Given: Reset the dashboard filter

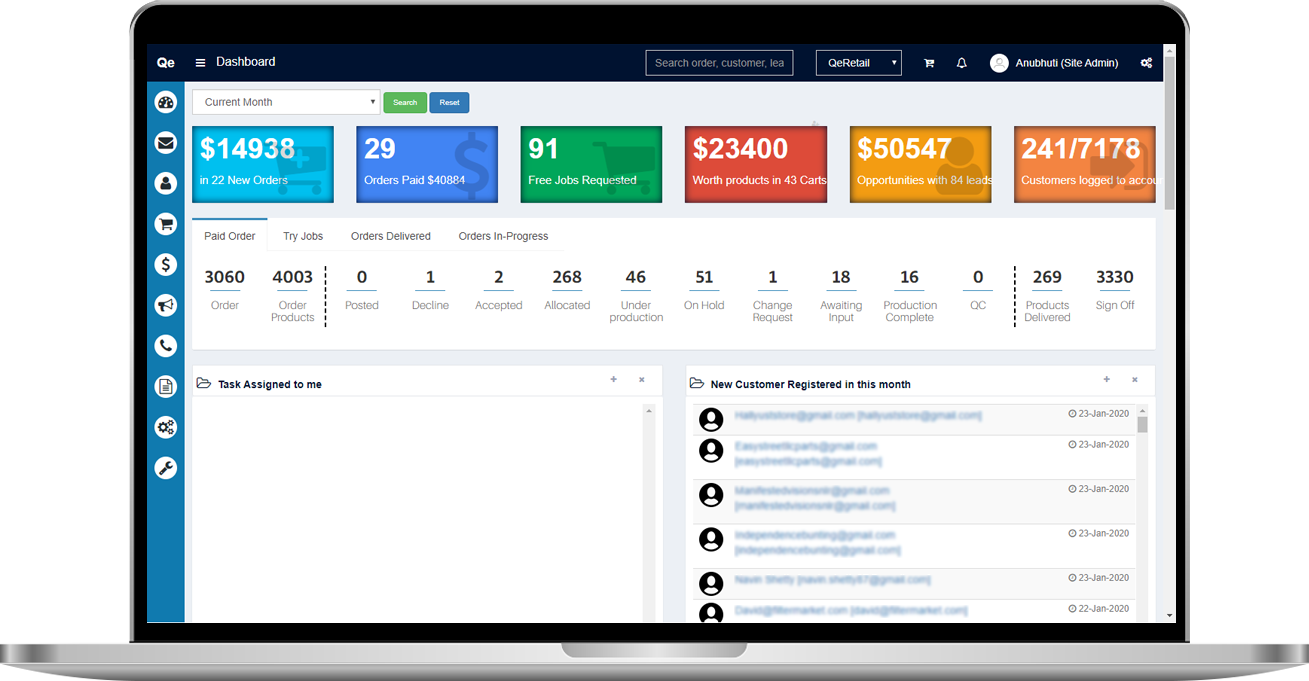Looking at the screenshot, I should tap(449, 102).
